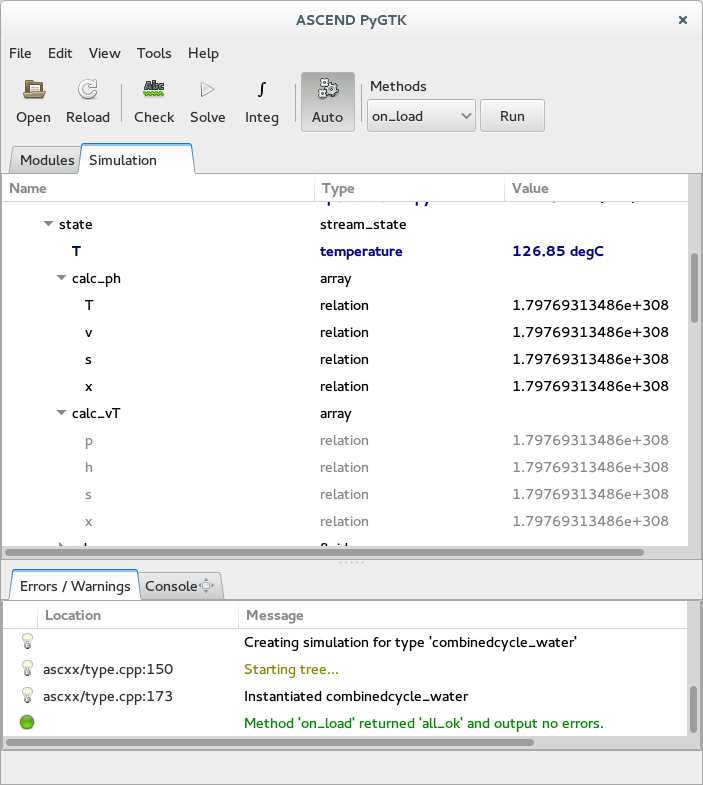This screenshot has height=785, width=703.
Task: Click the simulation tree vertical scrollbar
Action: click(x=694, y=288)
